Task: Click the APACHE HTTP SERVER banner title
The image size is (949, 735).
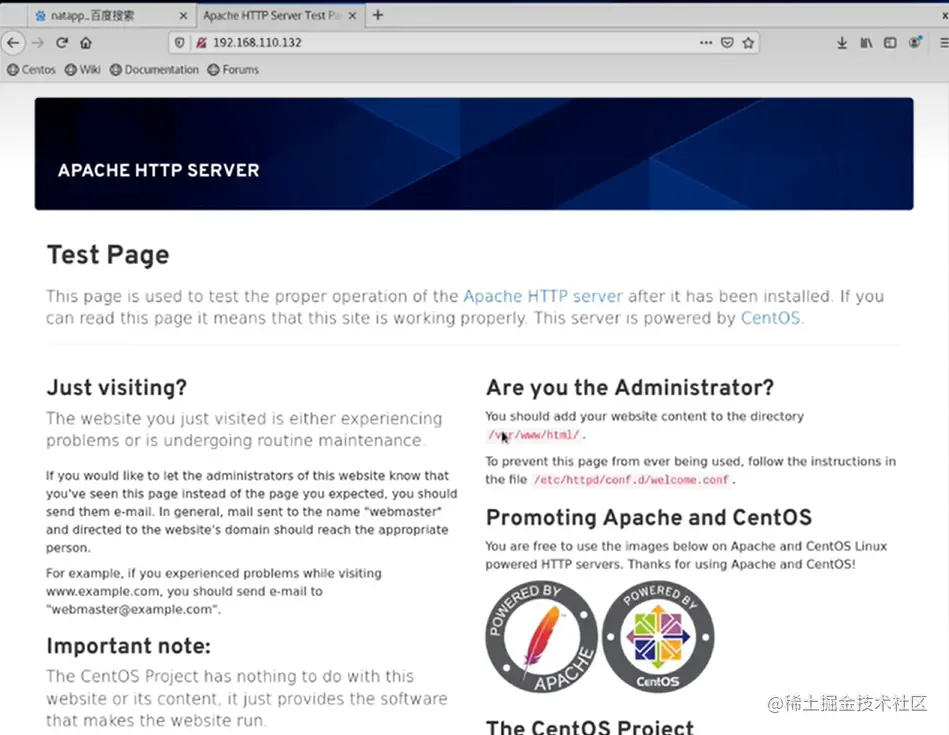Action: point(159,170)
